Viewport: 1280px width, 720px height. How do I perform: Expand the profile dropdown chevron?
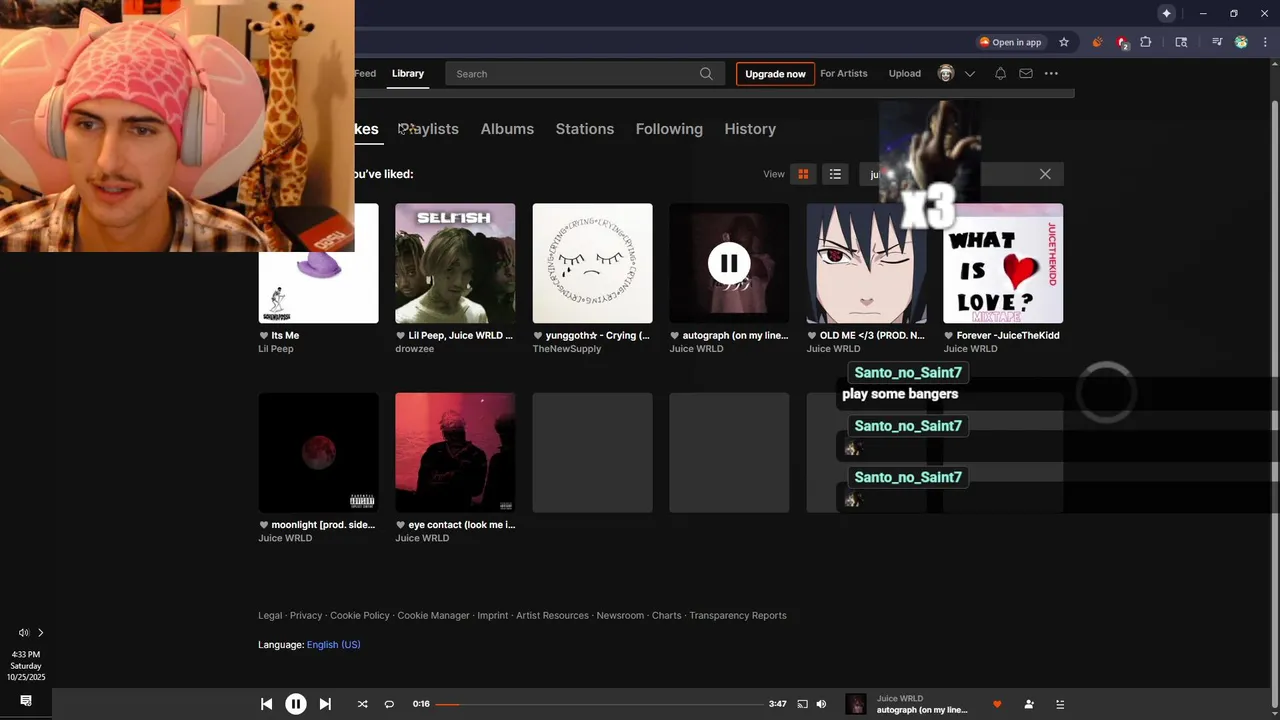click(969, 73)
